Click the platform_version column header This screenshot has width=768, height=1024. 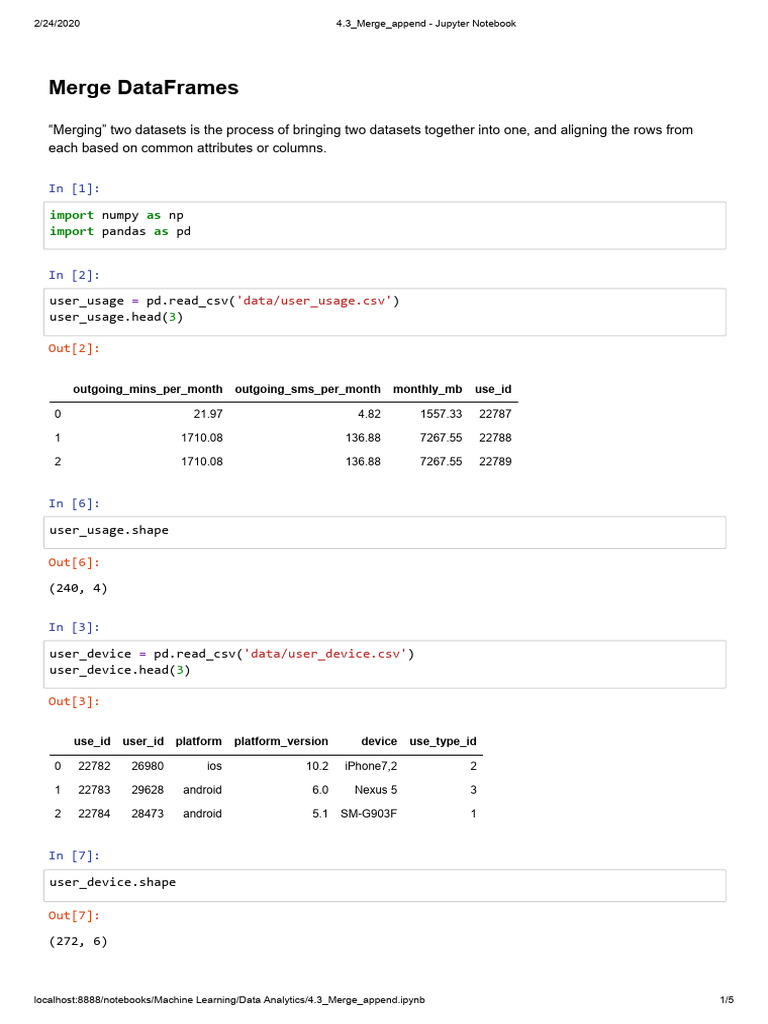(x=280, y=742)
